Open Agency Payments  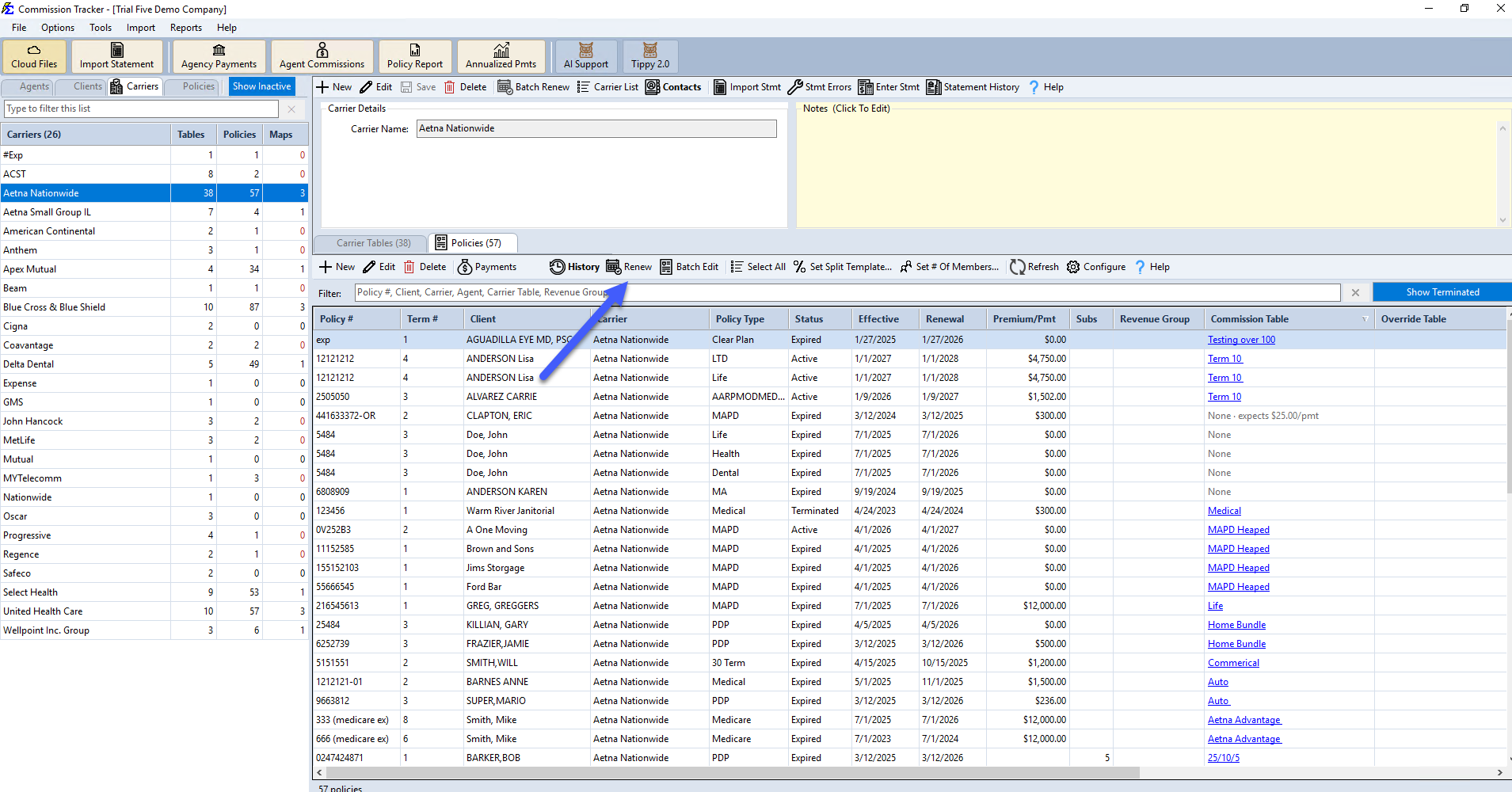pos(219,57)
